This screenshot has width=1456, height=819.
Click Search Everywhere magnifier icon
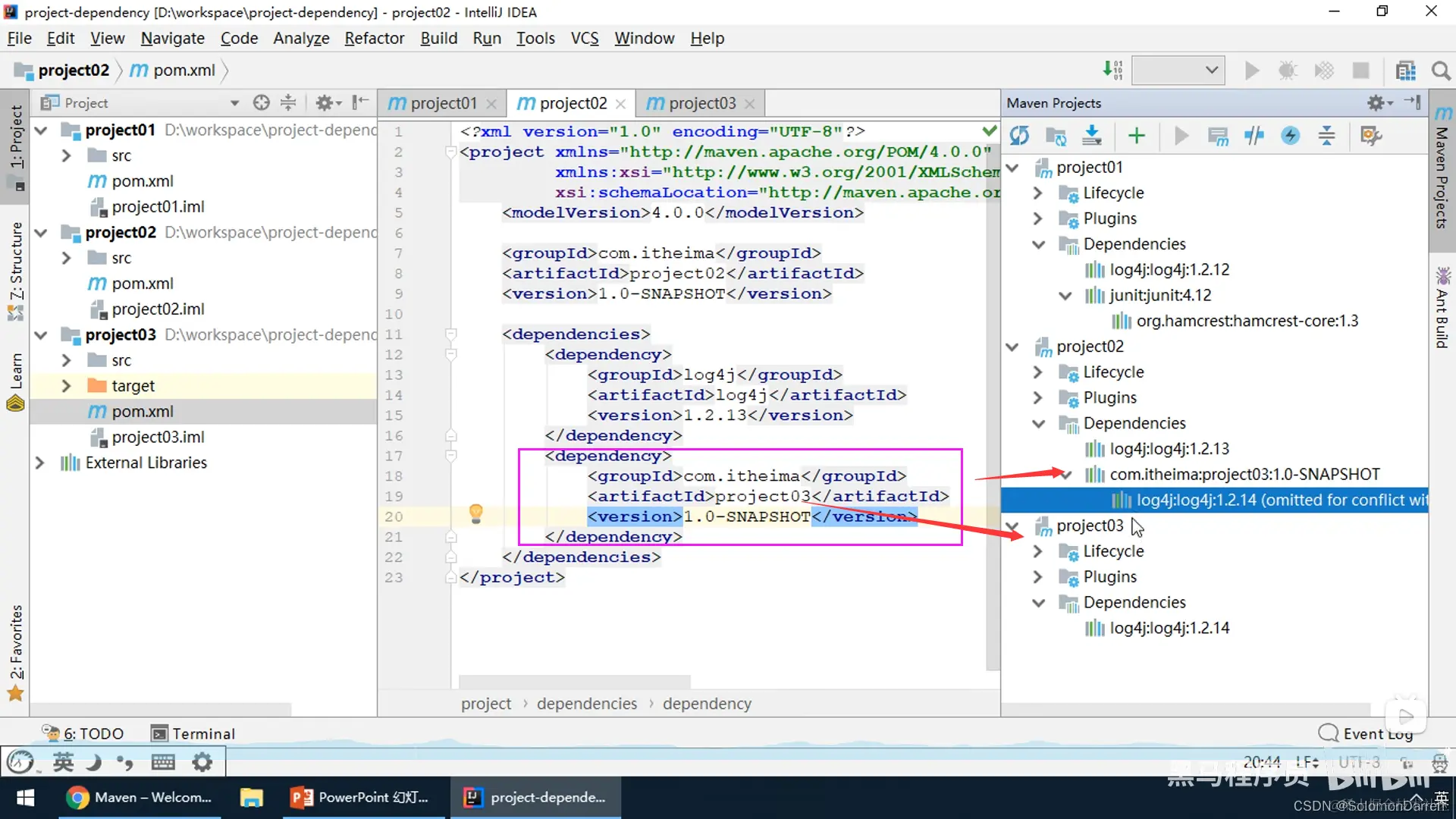point(1441,71)
